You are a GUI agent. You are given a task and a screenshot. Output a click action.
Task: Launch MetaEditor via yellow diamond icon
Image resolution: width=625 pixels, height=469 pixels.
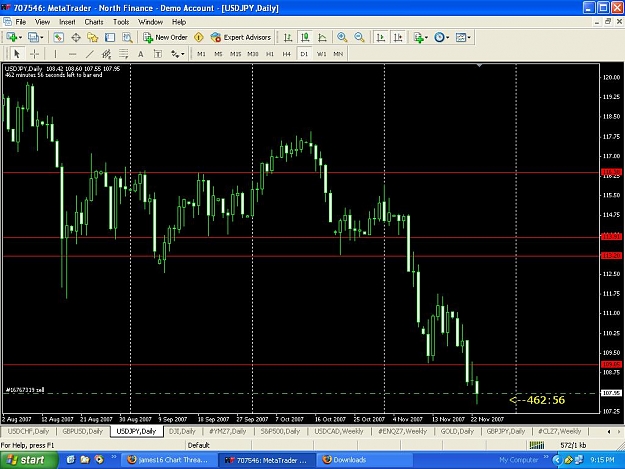199,37
